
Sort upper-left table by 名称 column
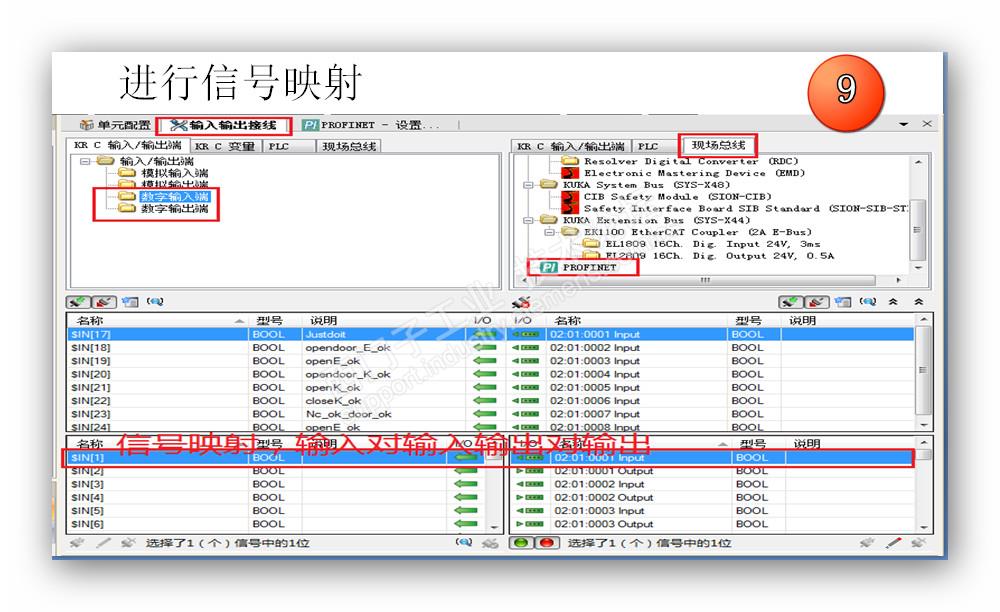158,320
